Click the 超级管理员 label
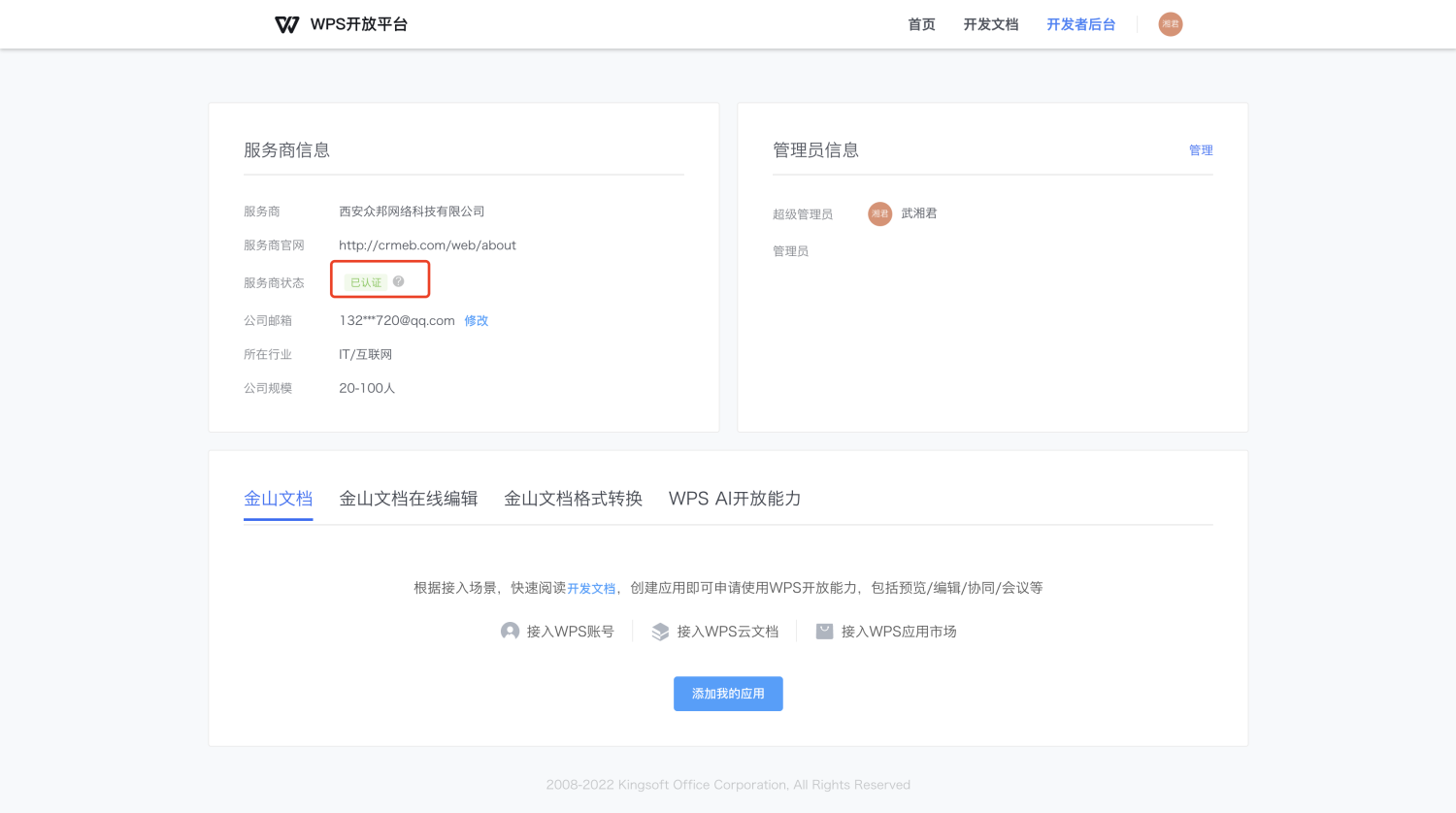The height and width of the screenshot is (813, 1456). [x=803, y=214]
